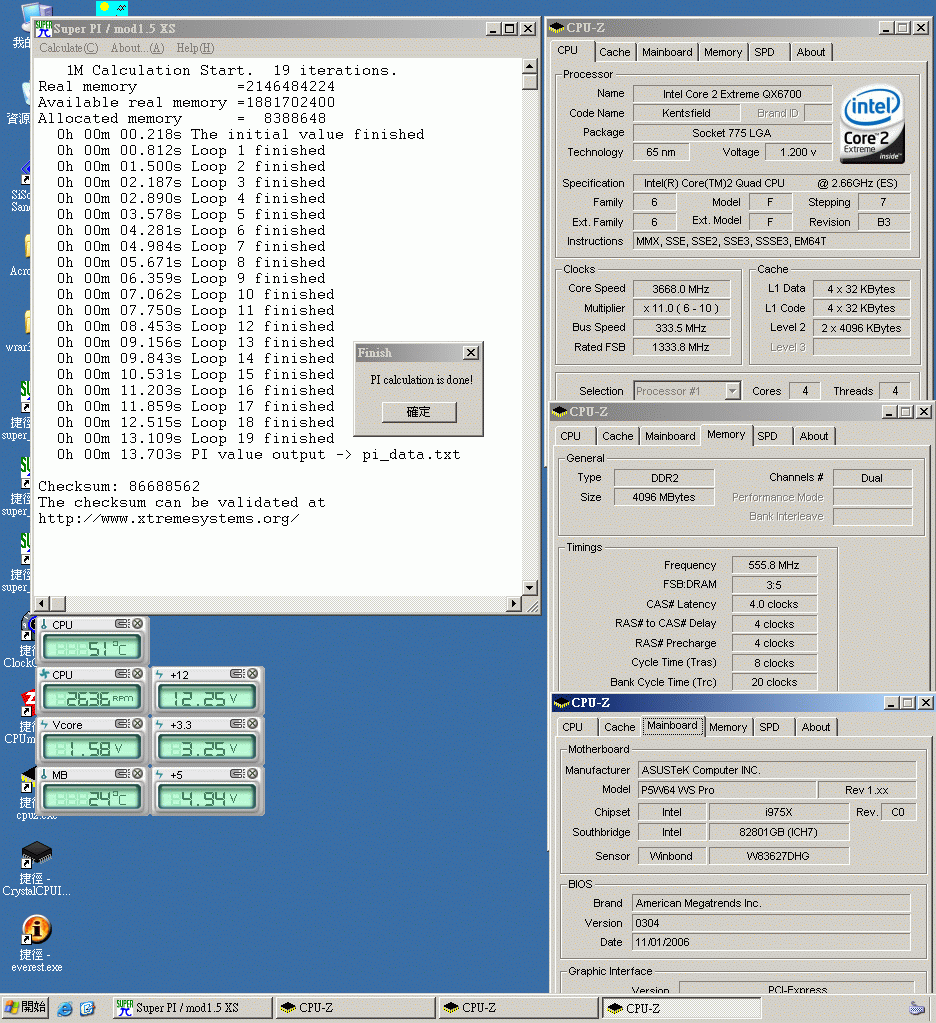Screen dimensions: 936x1023
Task: Close the MB temperature gadget
Action: pos(138,773)
